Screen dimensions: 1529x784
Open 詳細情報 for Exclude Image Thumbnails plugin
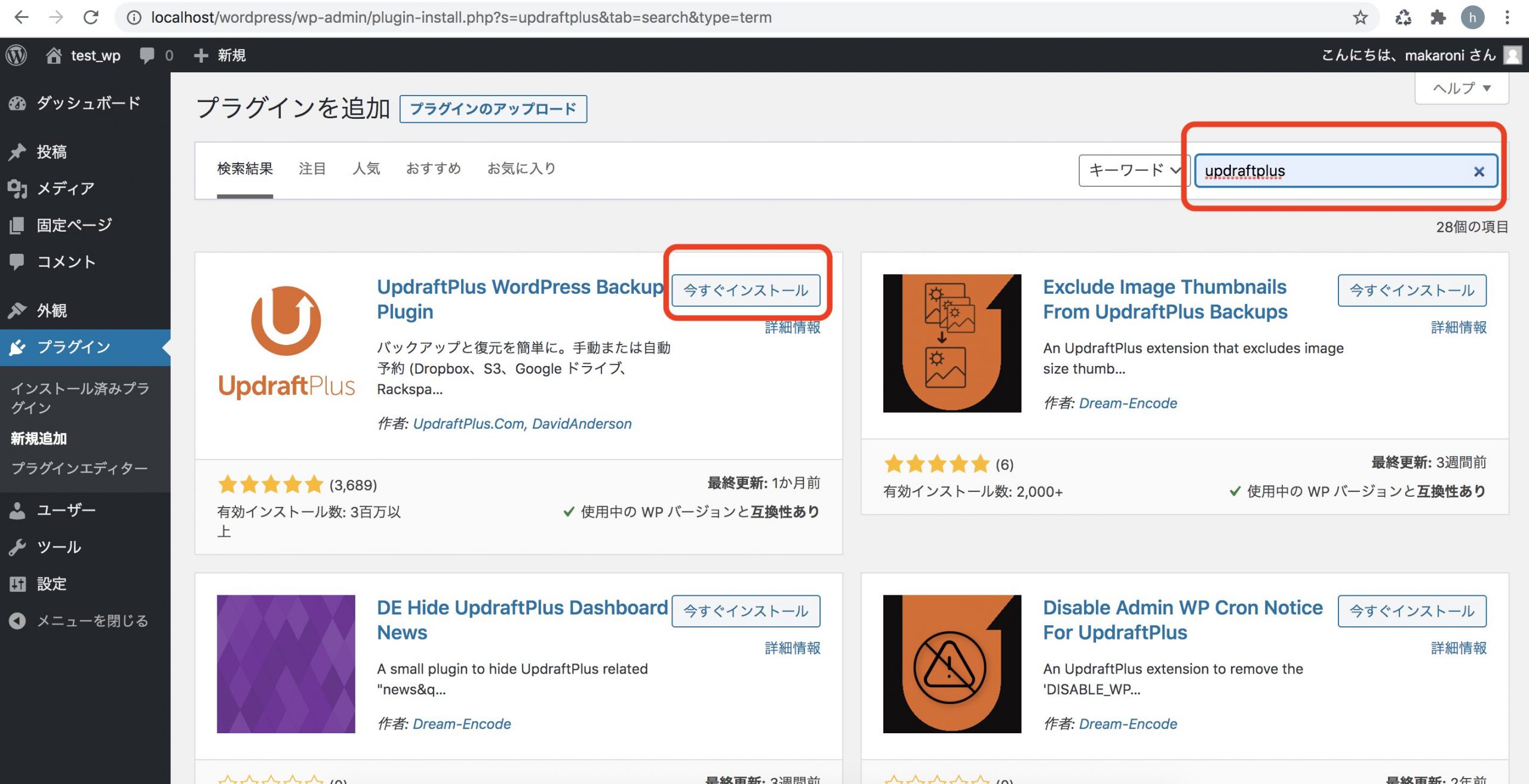pos(1458,327)
